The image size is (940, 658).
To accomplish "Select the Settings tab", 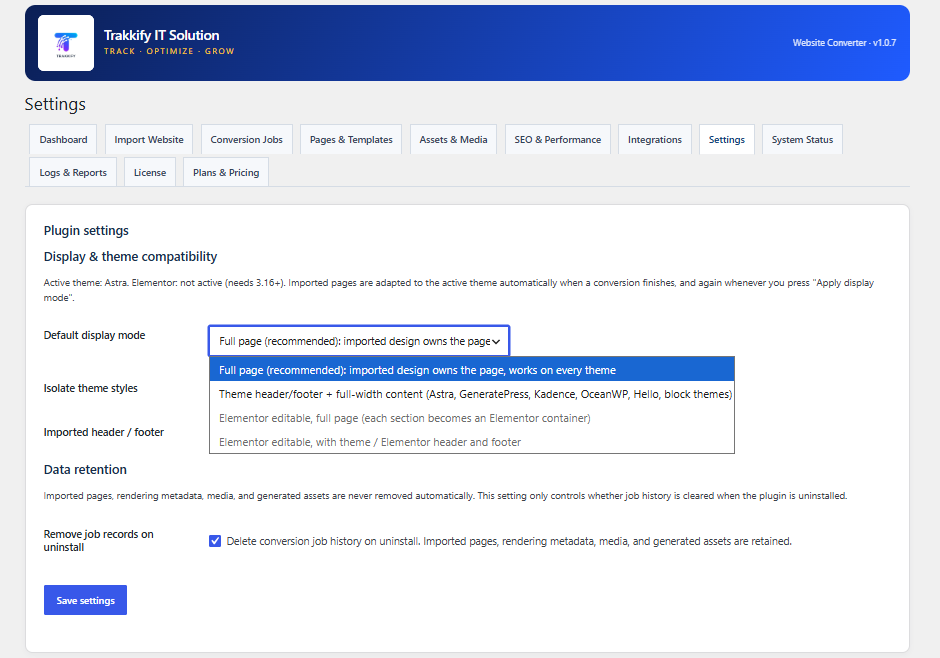I will (x=727, y=140).
